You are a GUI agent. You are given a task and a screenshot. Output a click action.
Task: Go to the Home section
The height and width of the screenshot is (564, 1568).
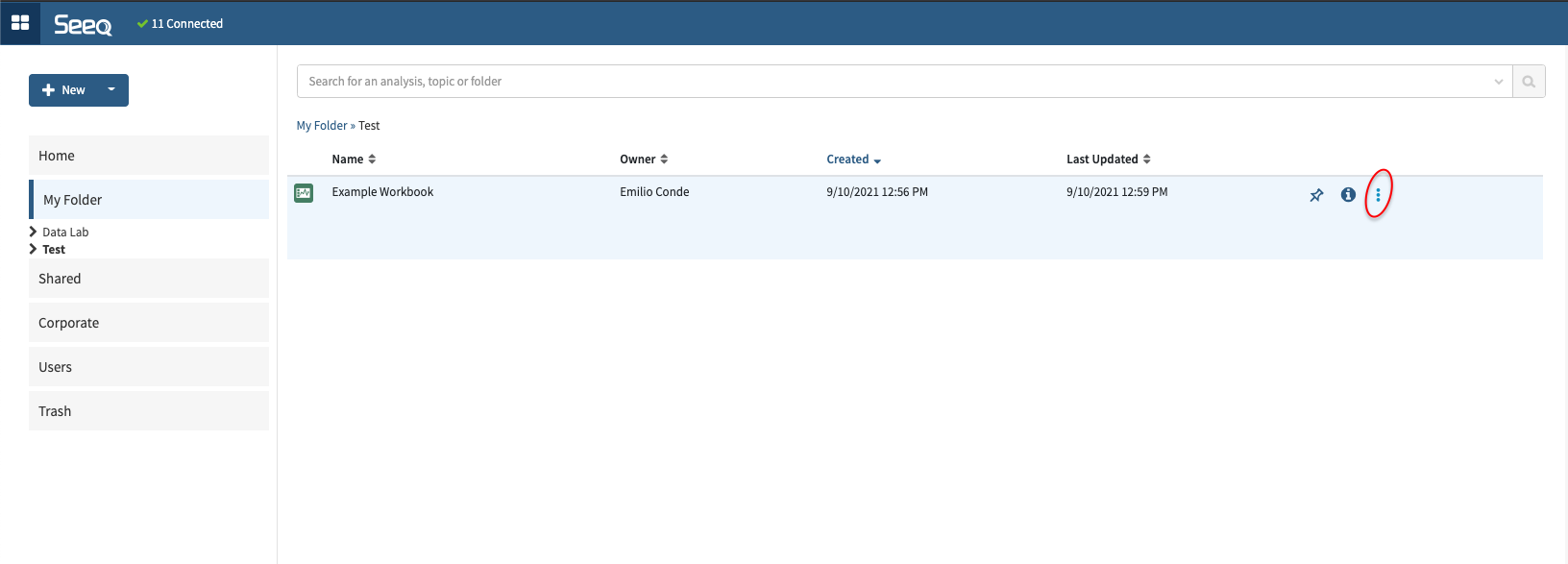(149, 156)
